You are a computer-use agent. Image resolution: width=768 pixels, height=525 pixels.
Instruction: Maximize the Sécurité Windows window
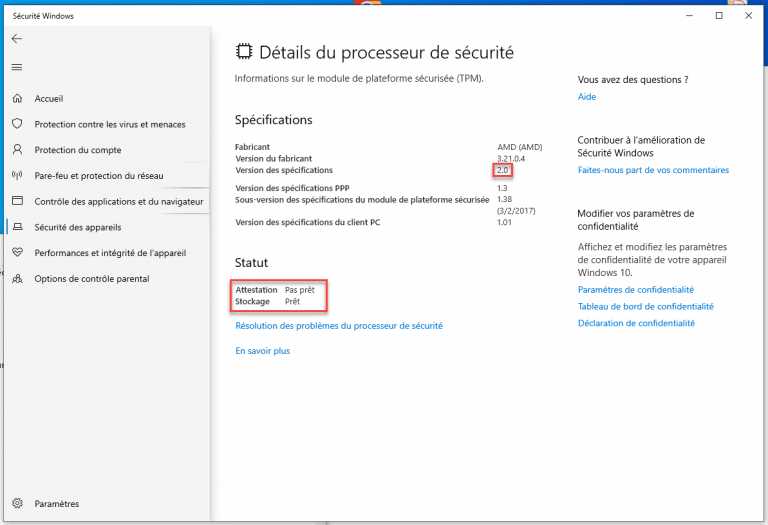719,16
